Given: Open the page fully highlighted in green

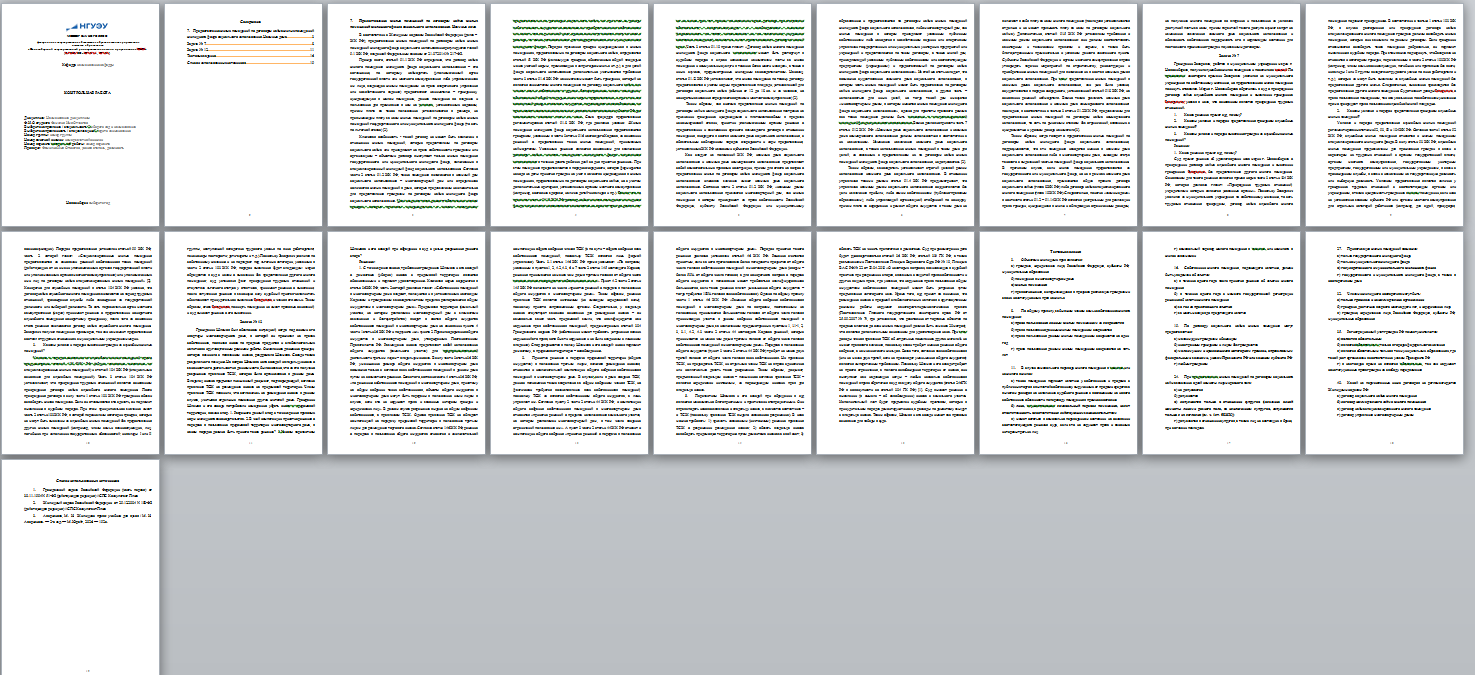Looking at the screenshot, I should [x=570, y=113].
